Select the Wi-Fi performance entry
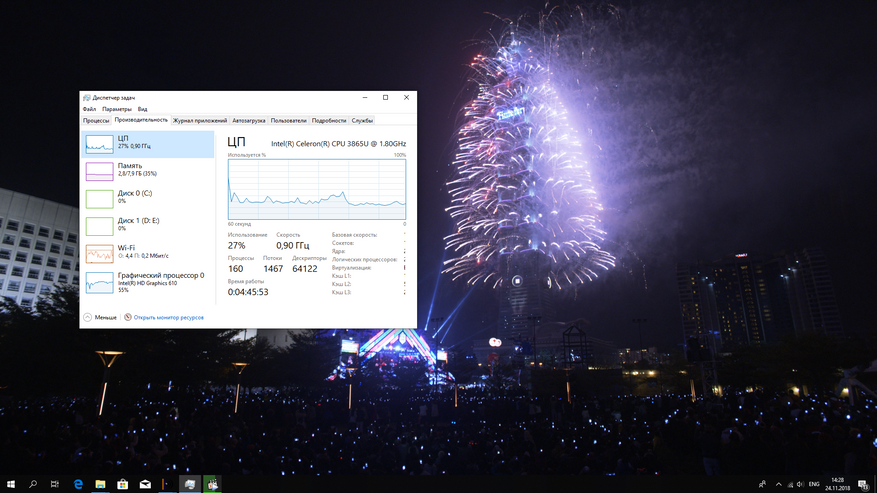Viewport: 877px width, 493px height. (147, 252)
